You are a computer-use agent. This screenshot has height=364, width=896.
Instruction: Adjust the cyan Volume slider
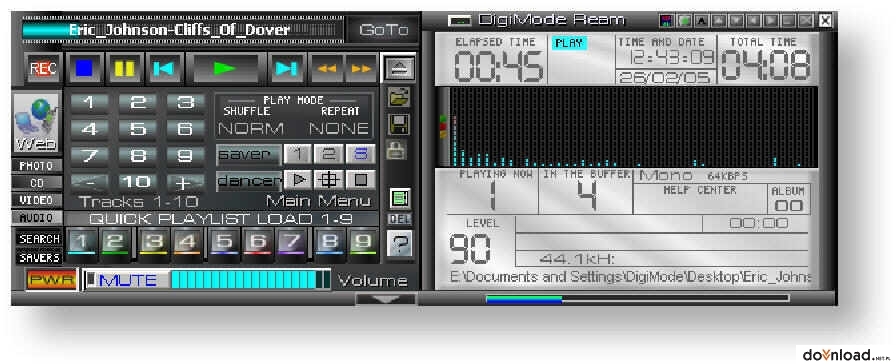coord(250,280)
